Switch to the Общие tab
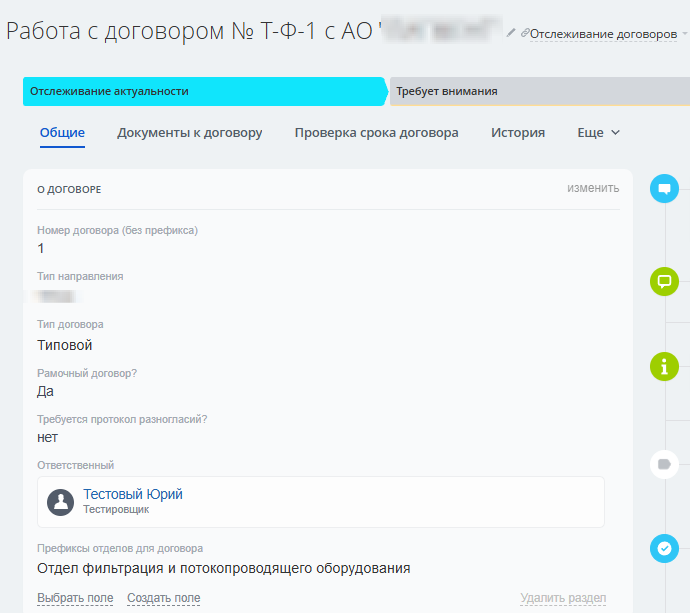Image resolution: width=690 pixels, height=613 pixels. point(62,132)
